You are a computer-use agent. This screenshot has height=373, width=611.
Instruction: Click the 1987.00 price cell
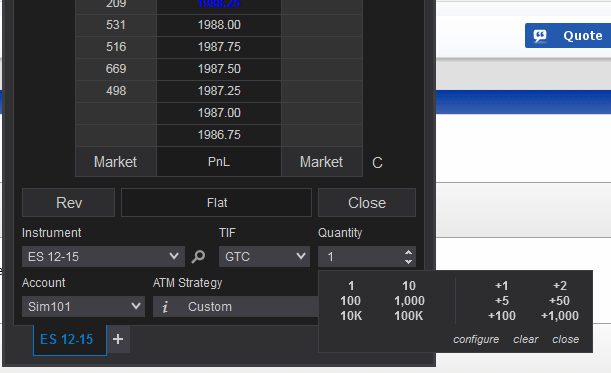click(x=219, y=113)
